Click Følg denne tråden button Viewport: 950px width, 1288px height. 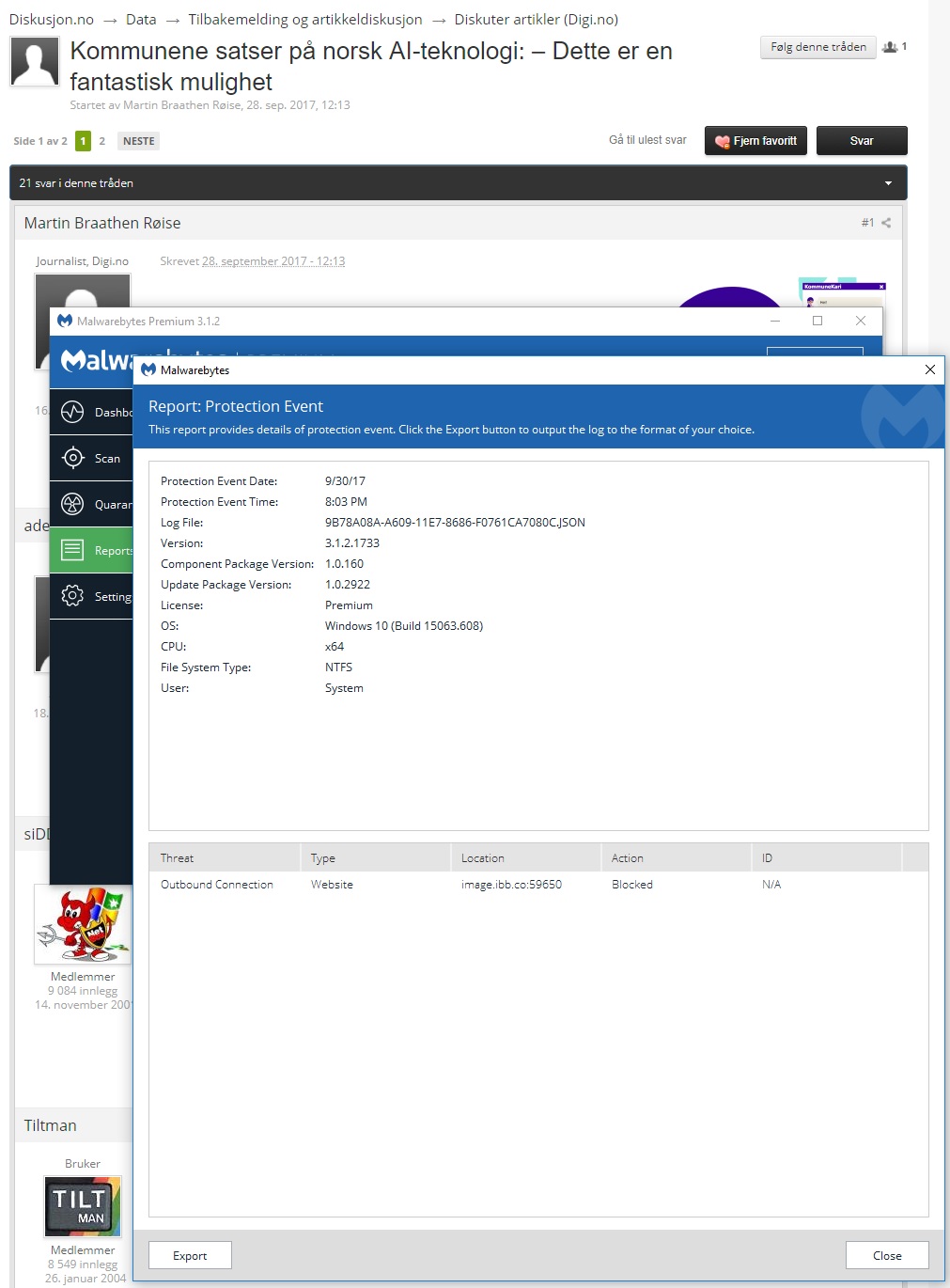(x=818, y=47)
